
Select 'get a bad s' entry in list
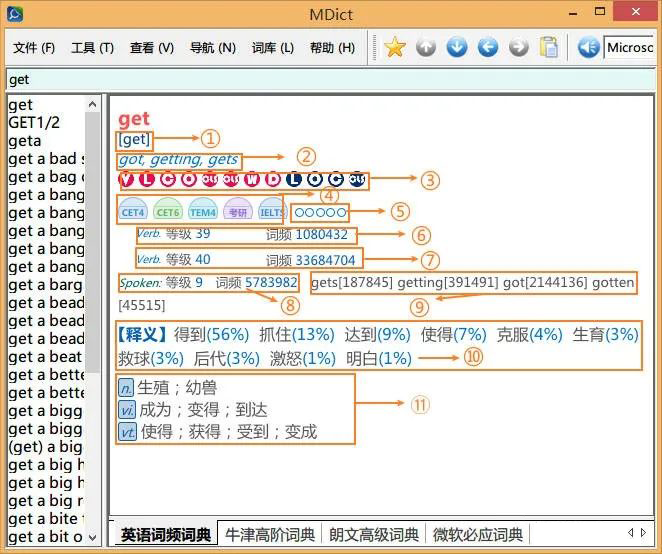point(46,159)
